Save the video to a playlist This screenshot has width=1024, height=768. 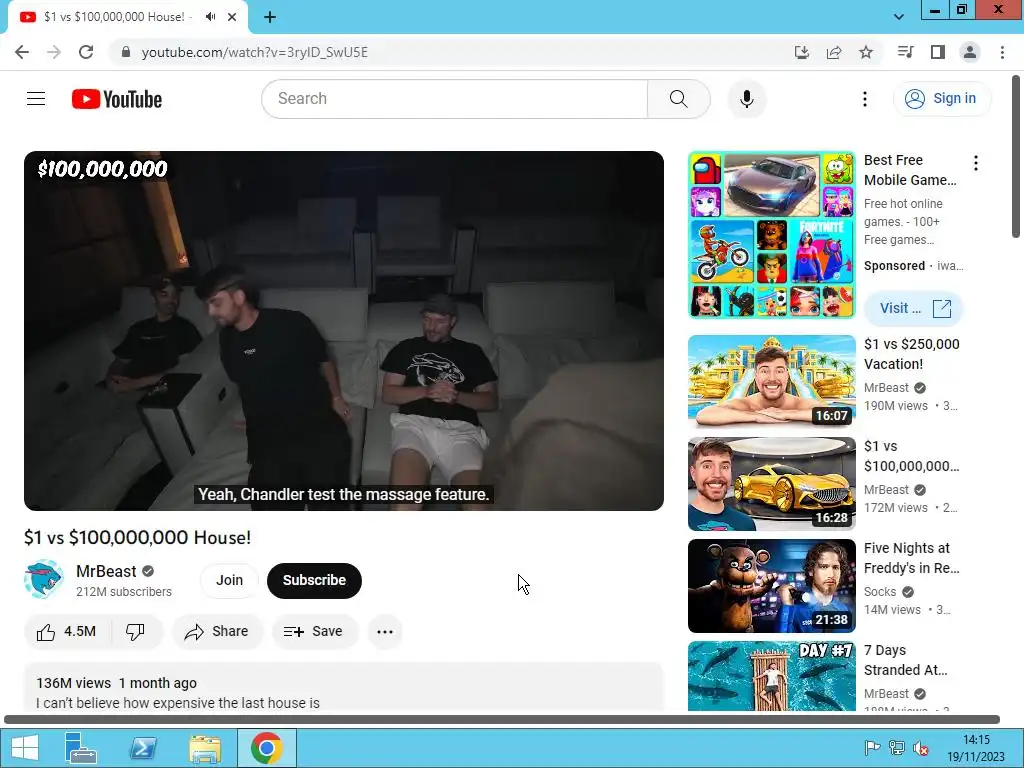pyautogui.click(x=314, y=632)
